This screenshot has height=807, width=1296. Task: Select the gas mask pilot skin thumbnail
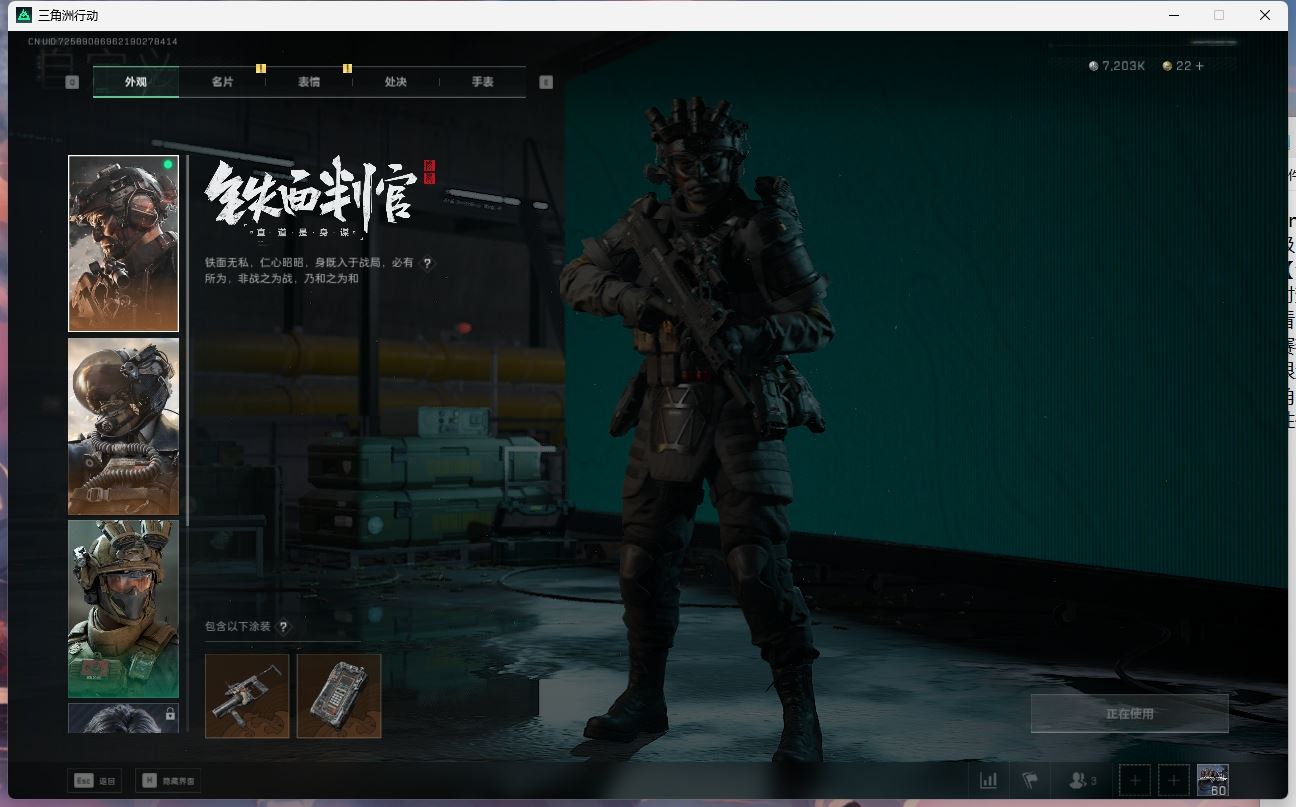point(123,426)
